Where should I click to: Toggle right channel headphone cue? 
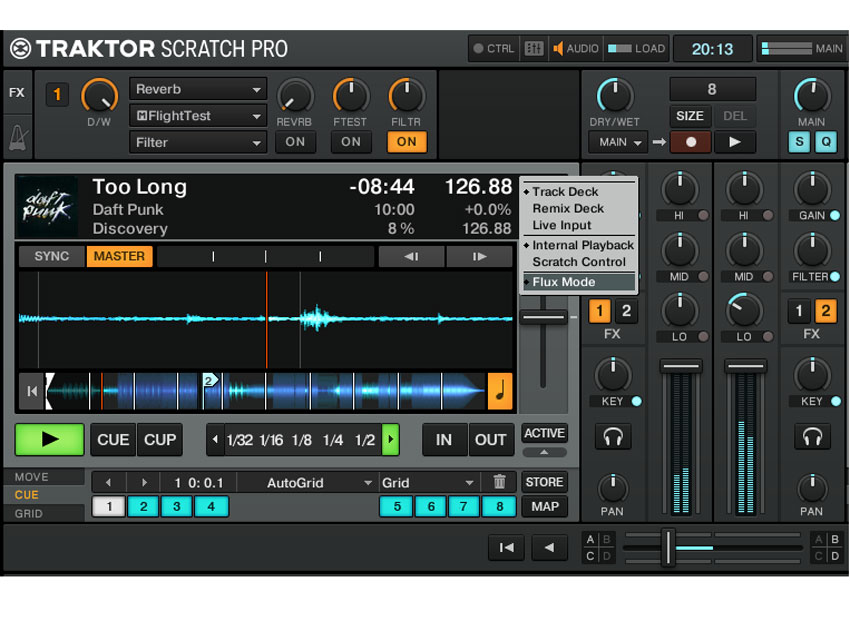pyautogui.click(x=812, y=436)
